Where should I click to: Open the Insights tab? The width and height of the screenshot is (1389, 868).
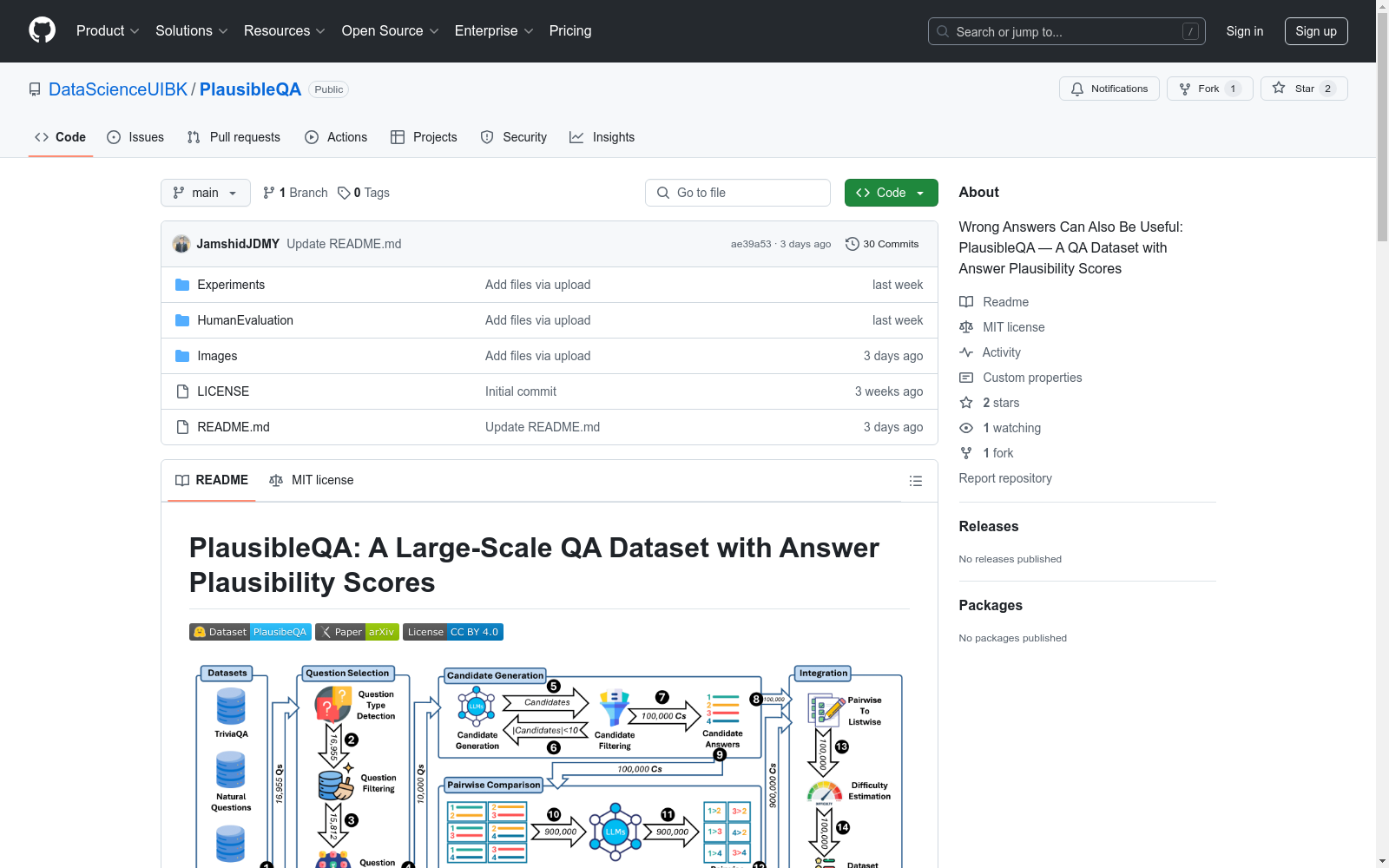pyautogui.click(x=602, y=137)
